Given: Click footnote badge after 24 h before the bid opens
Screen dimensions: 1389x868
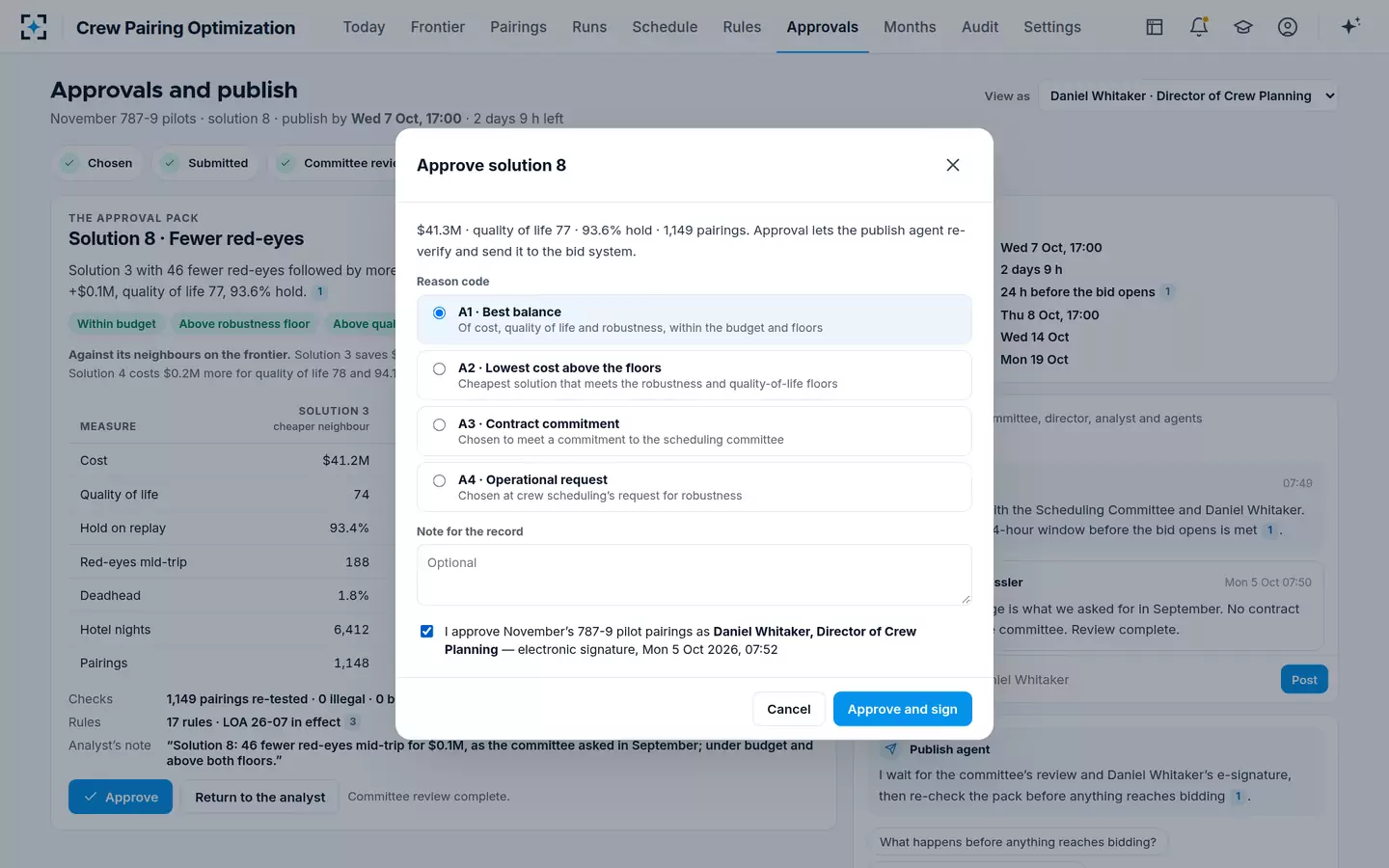Looking at the screenshot, I should point(1167,291).
